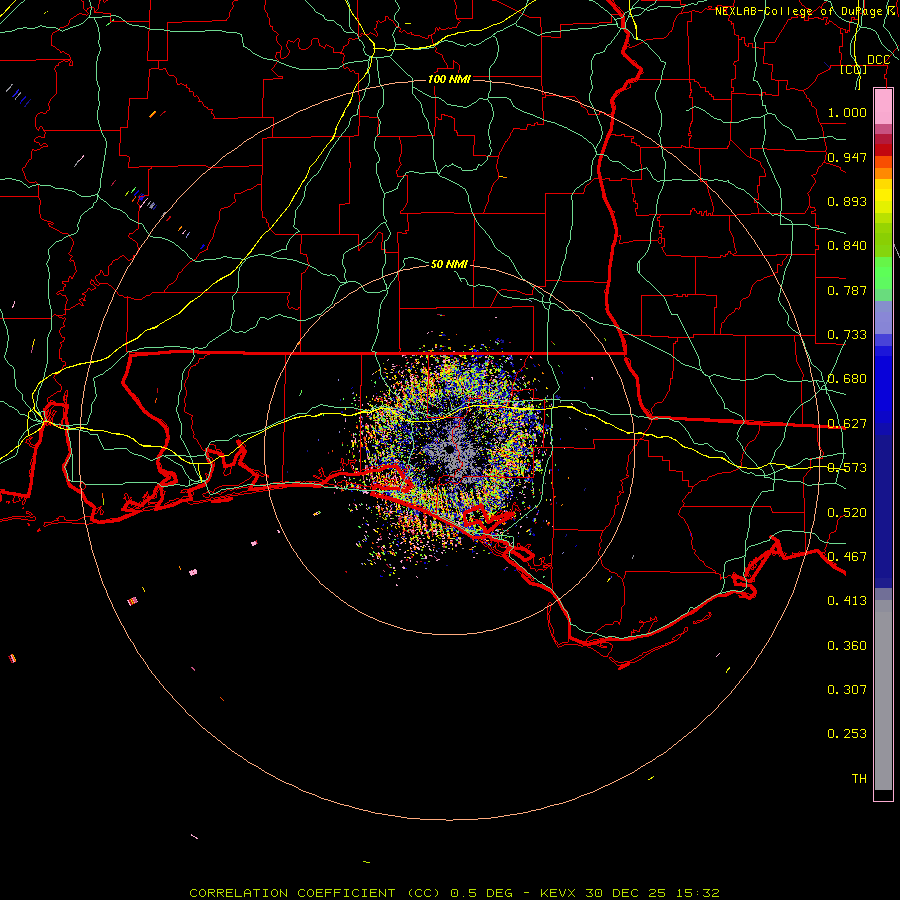
Task: Click the "15:32" timestamp in the caption
Action: [697, 893]
